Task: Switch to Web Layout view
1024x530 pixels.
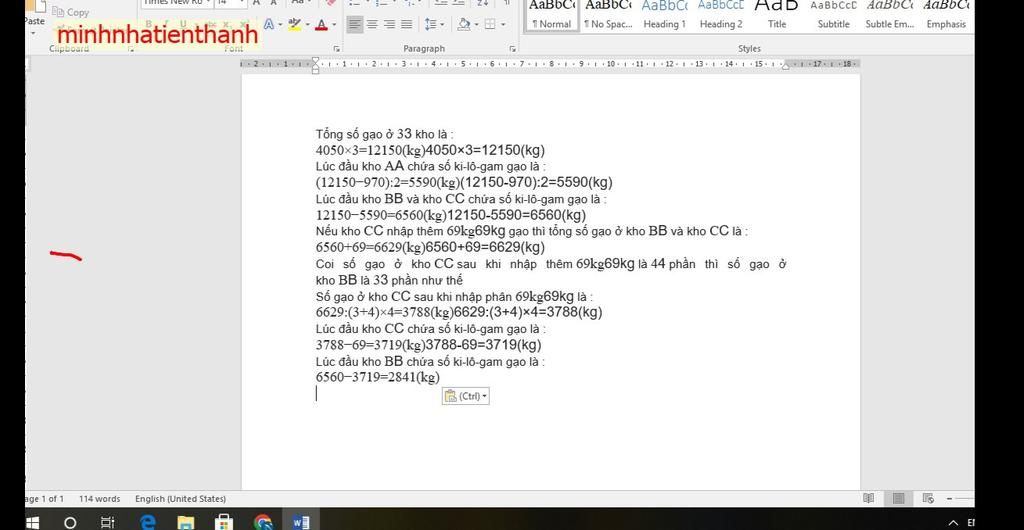Action: pos(928,499)
